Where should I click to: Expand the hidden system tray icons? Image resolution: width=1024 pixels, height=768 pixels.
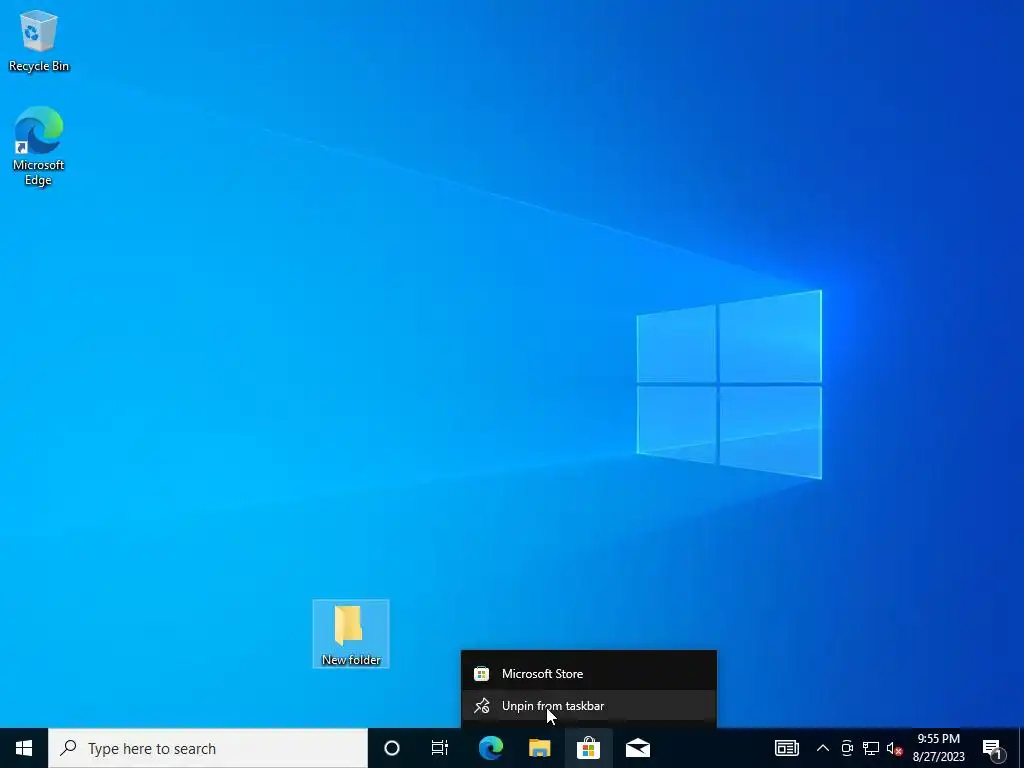(x=823, y=748)
